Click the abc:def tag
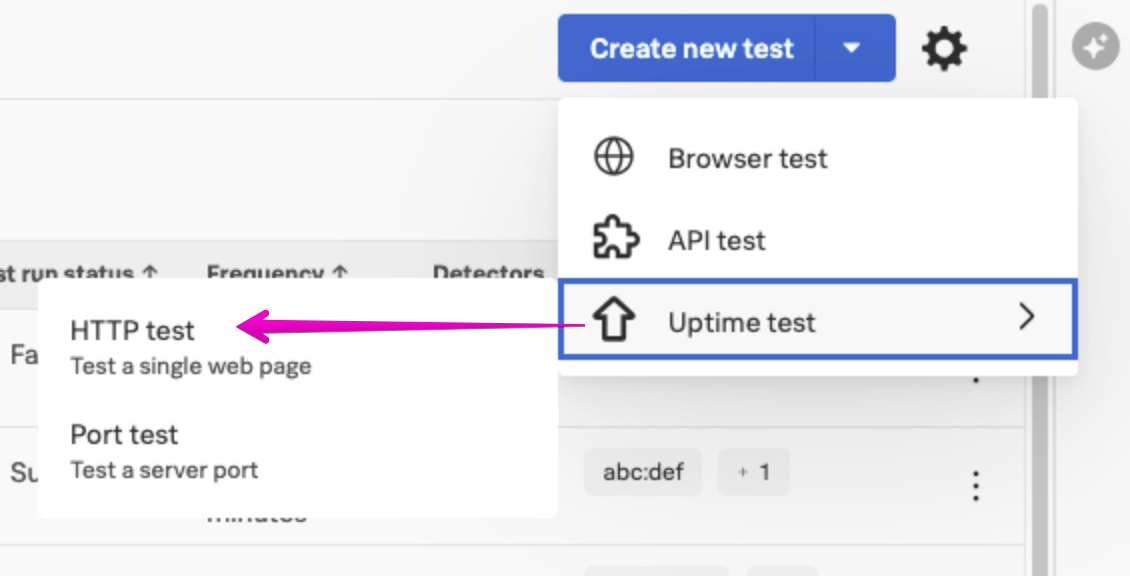This screenshot has width=1130, height=576. point(643,472)
